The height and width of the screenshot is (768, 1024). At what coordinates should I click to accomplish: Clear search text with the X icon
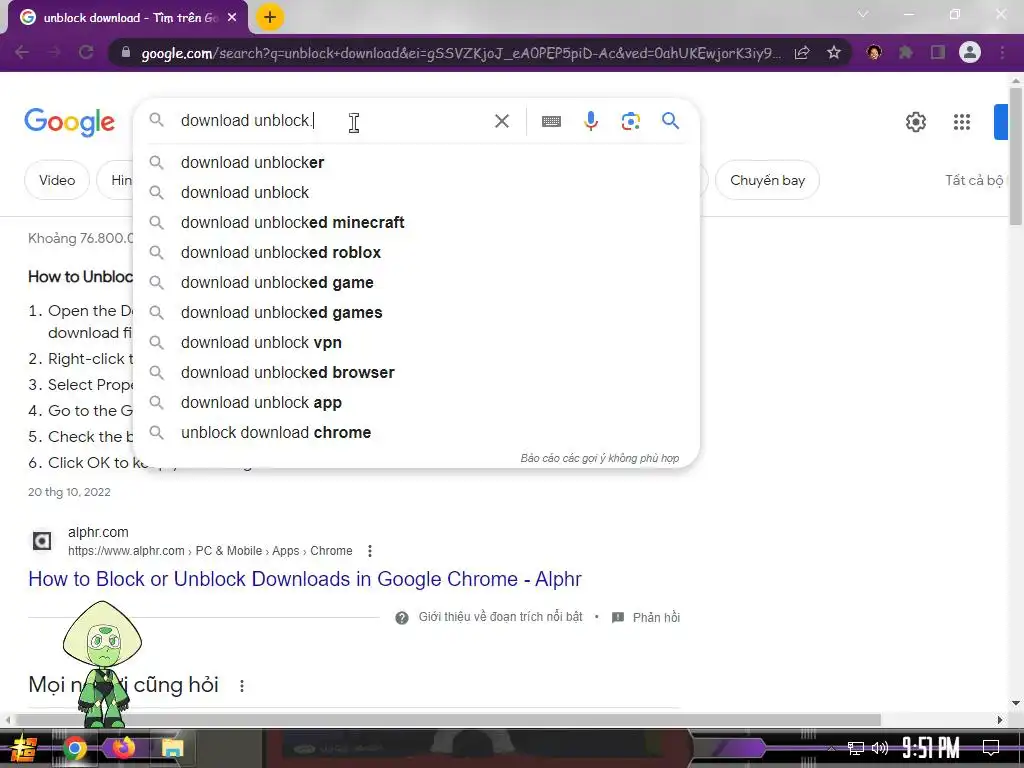click(x=502, y=121)
